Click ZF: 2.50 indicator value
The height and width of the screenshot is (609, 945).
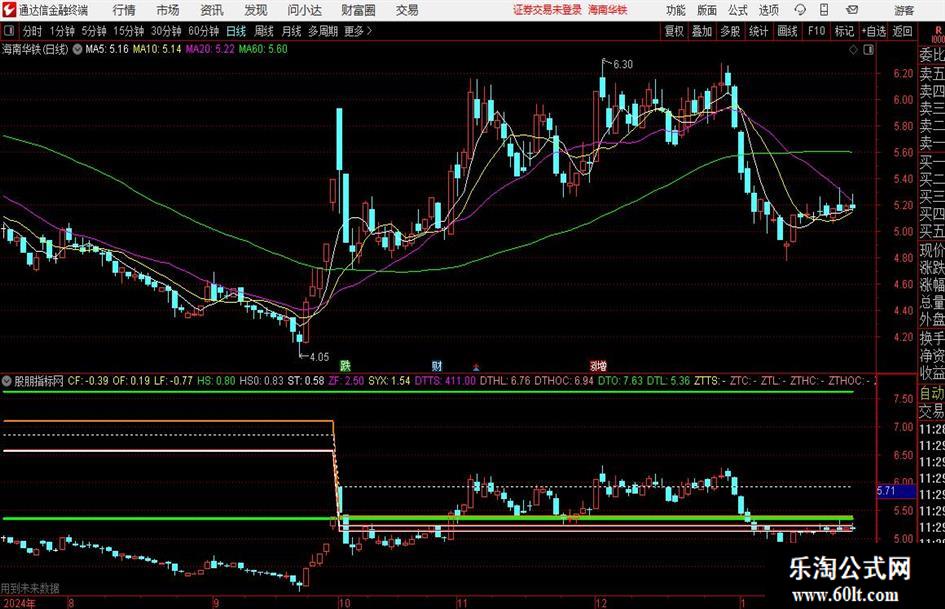click(345, 381)
